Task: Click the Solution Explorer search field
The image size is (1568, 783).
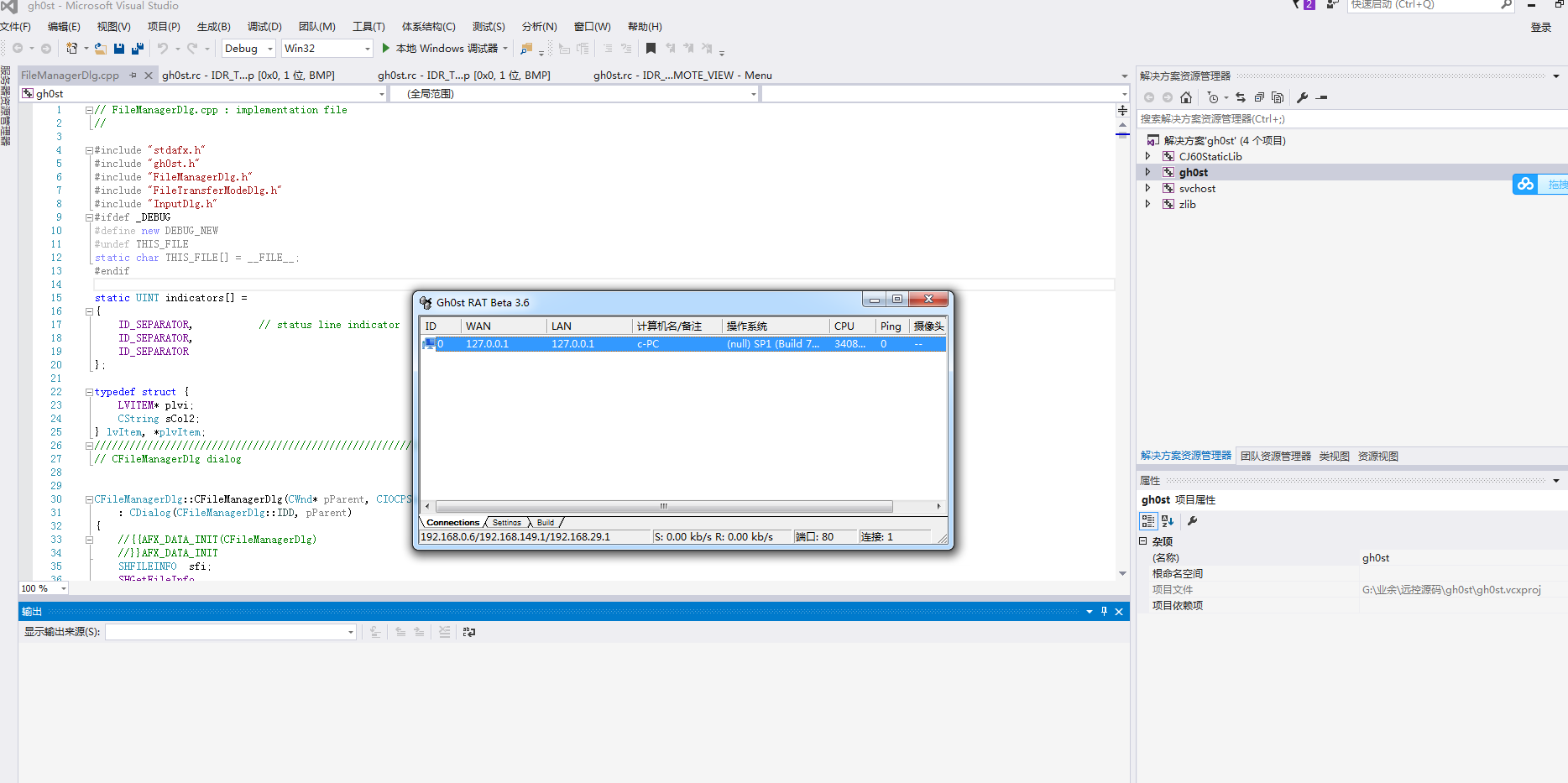Action: click(x=1343, y=119)
